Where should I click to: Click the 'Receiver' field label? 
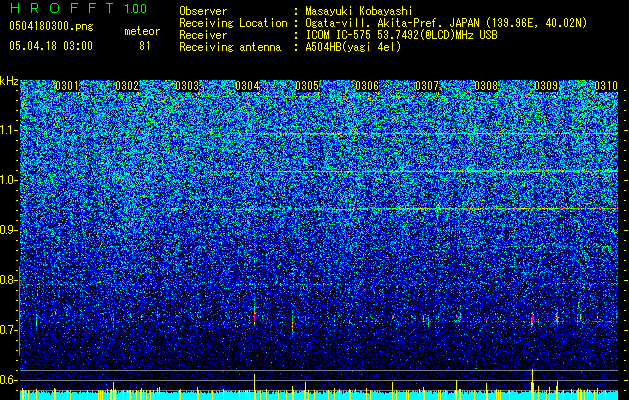coord(203,35)
